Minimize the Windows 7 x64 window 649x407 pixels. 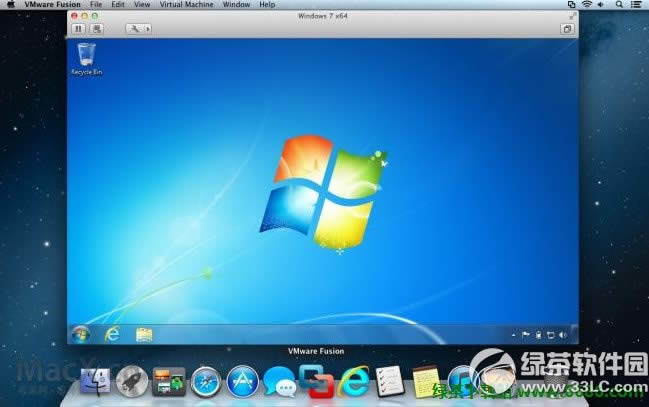pyautogui.click(x=84, y=16)
